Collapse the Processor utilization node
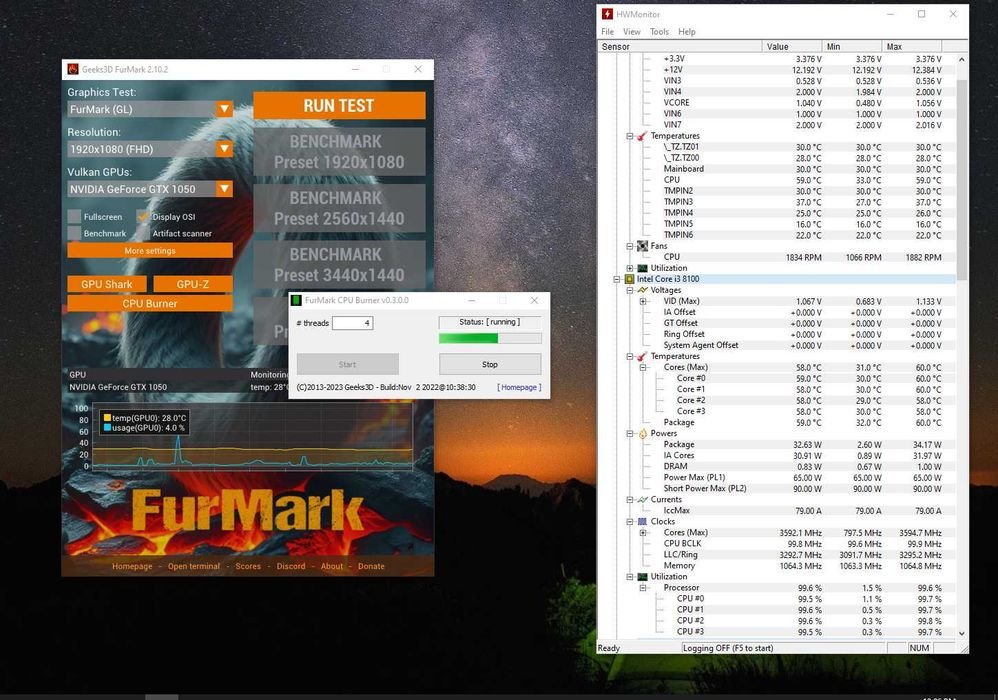The height and width of the screenshot is (700, 998). click(643, 588)
